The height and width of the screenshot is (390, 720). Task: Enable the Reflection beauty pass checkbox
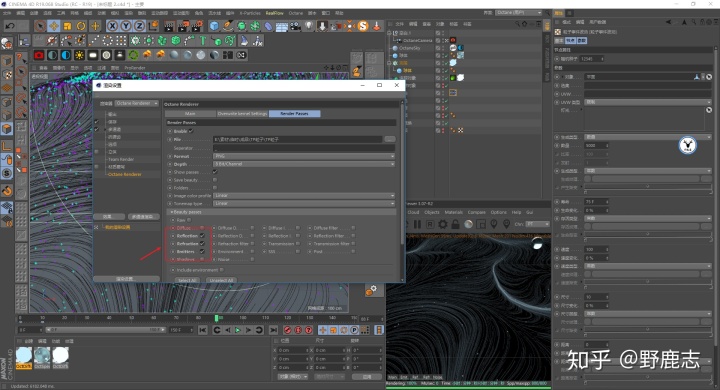pos(202,236)
